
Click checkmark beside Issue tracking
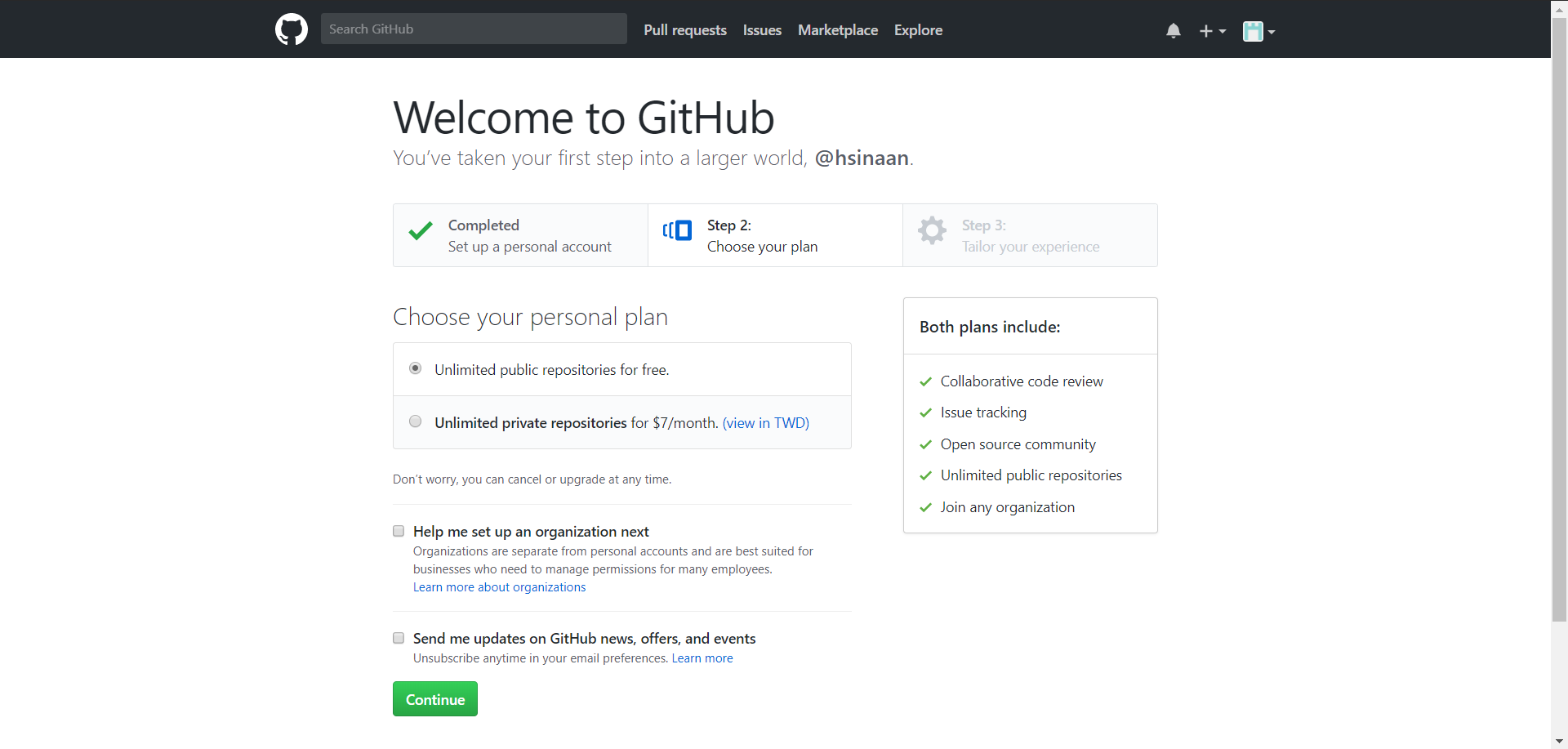[x=925, y=412]
